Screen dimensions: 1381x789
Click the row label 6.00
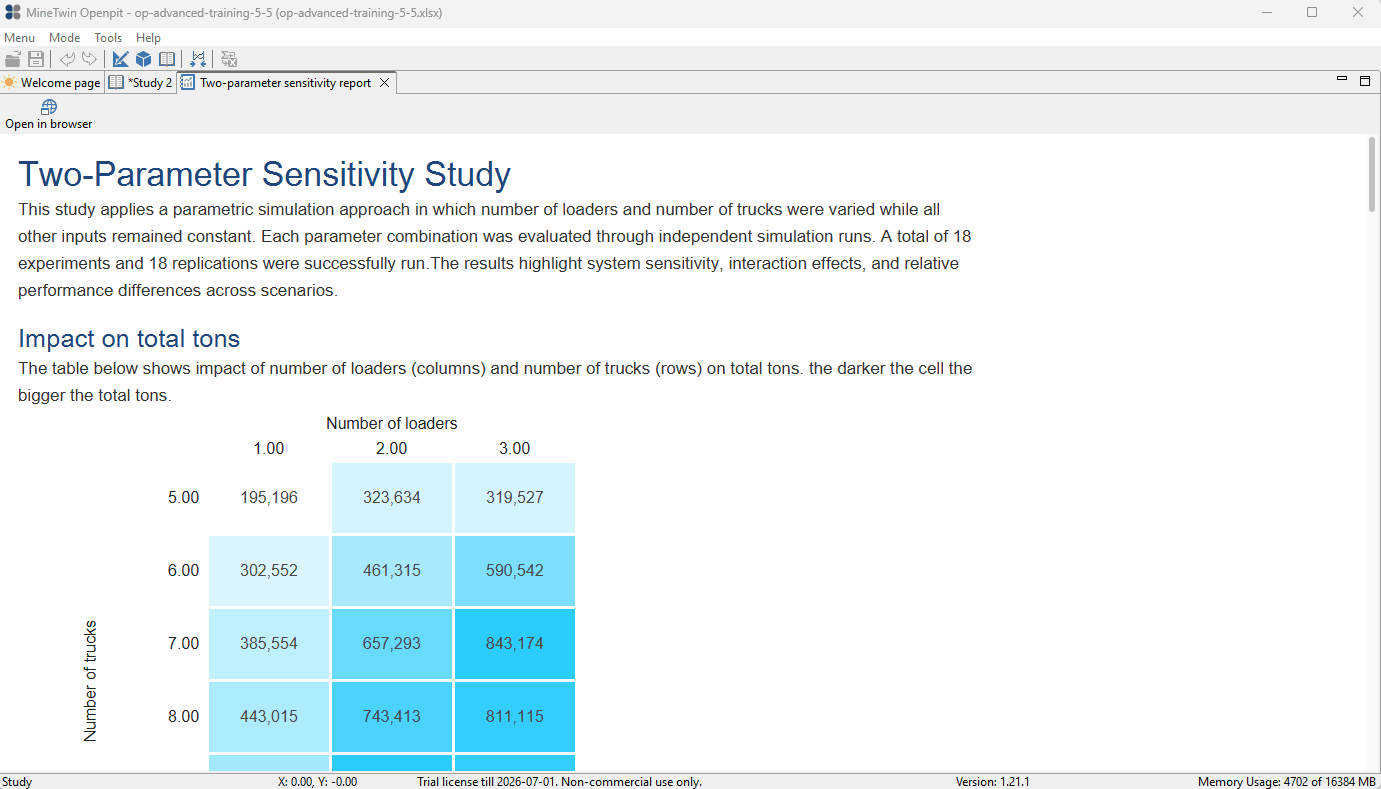coord(184,570)
